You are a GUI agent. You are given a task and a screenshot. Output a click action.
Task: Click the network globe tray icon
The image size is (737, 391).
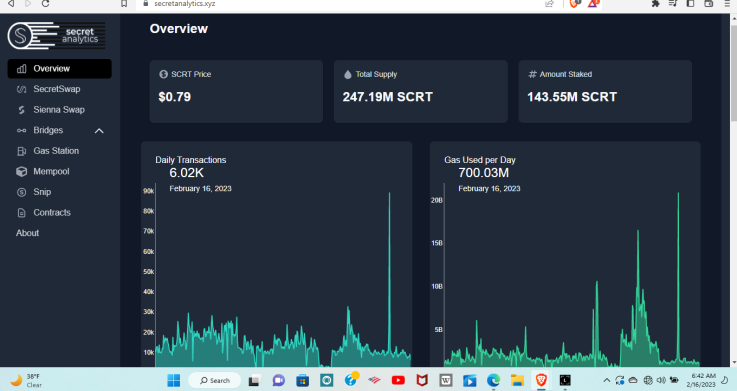pos(648,380)
